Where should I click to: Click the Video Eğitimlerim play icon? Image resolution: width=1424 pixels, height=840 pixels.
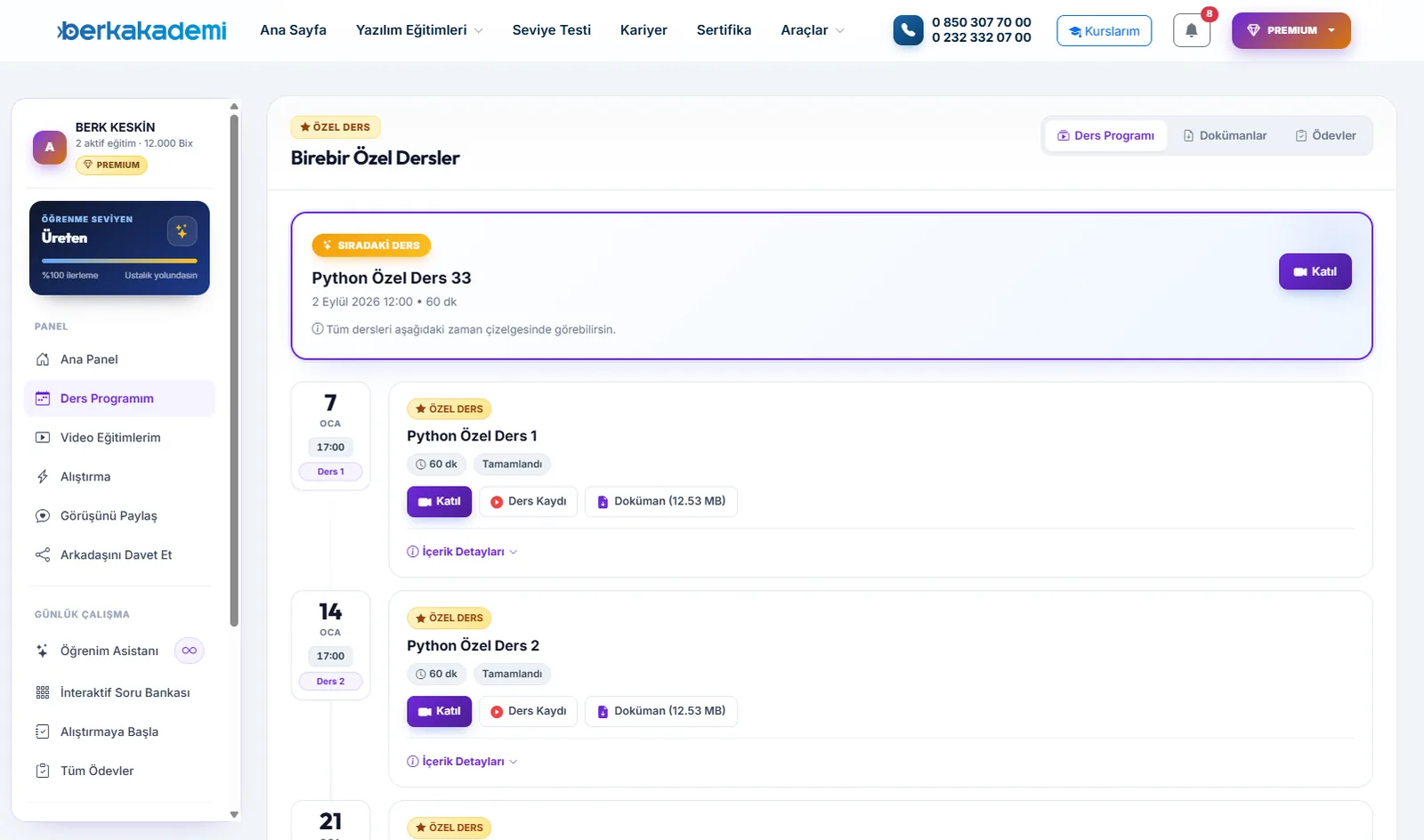coord(43,438)
